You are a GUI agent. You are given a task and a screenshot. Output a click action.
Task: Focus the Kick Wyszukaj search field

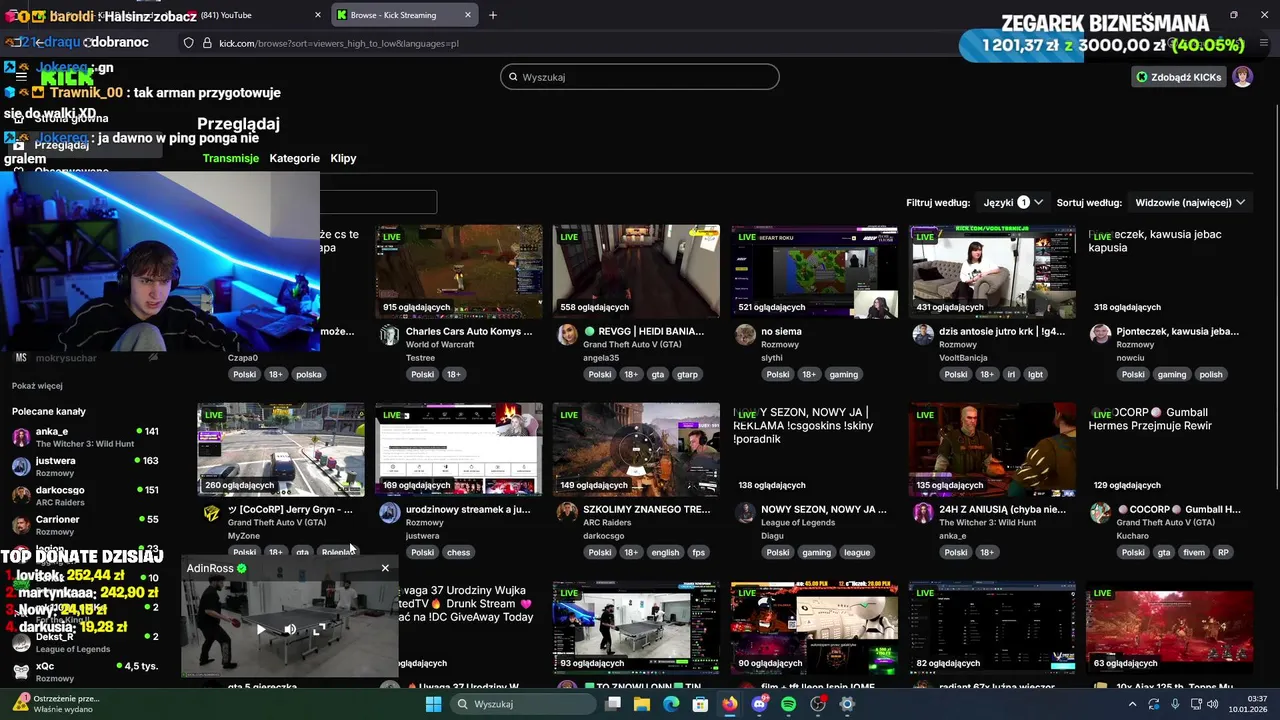coord(640,77)
